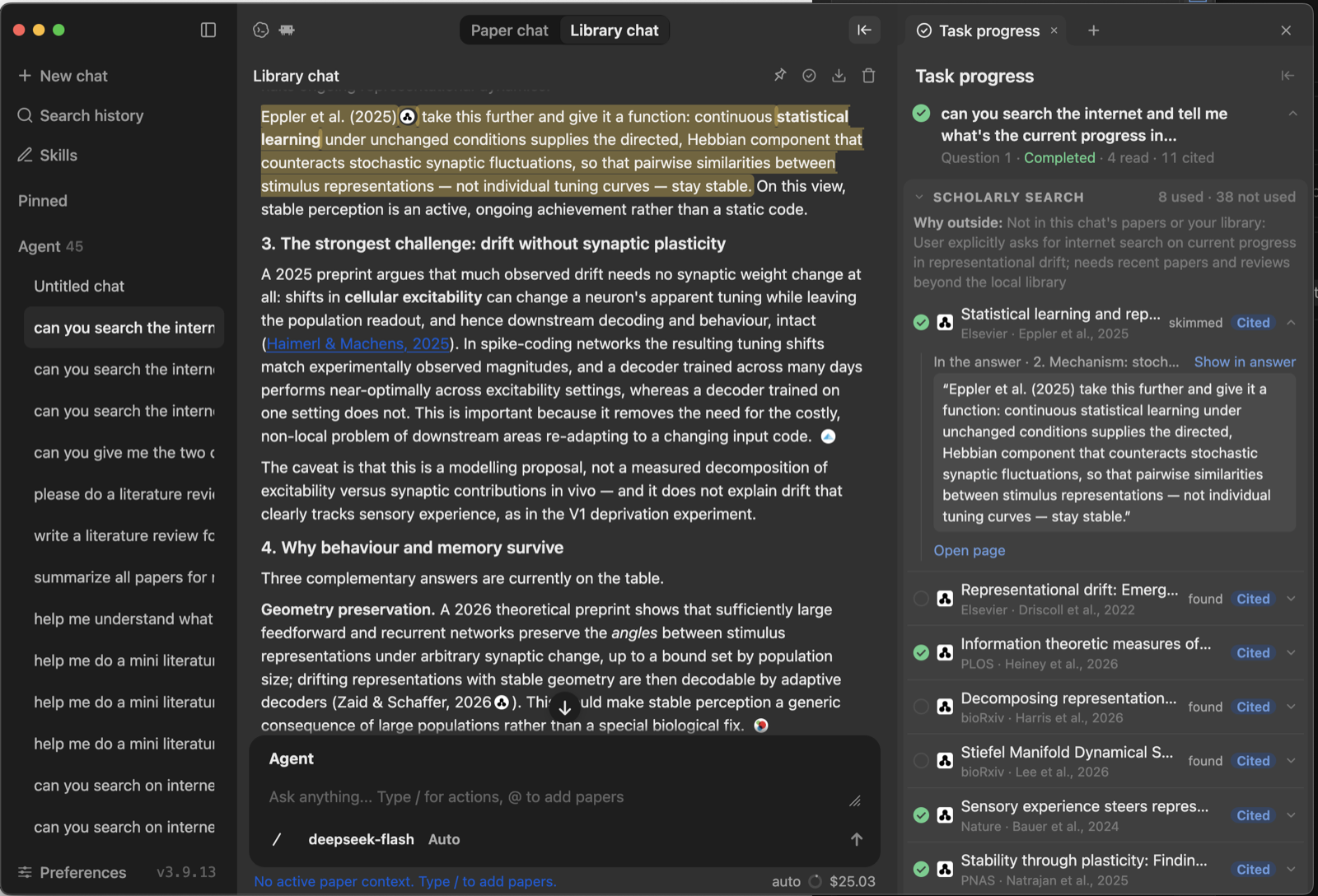Click the pin icon in Library chat header

(779, 76)
